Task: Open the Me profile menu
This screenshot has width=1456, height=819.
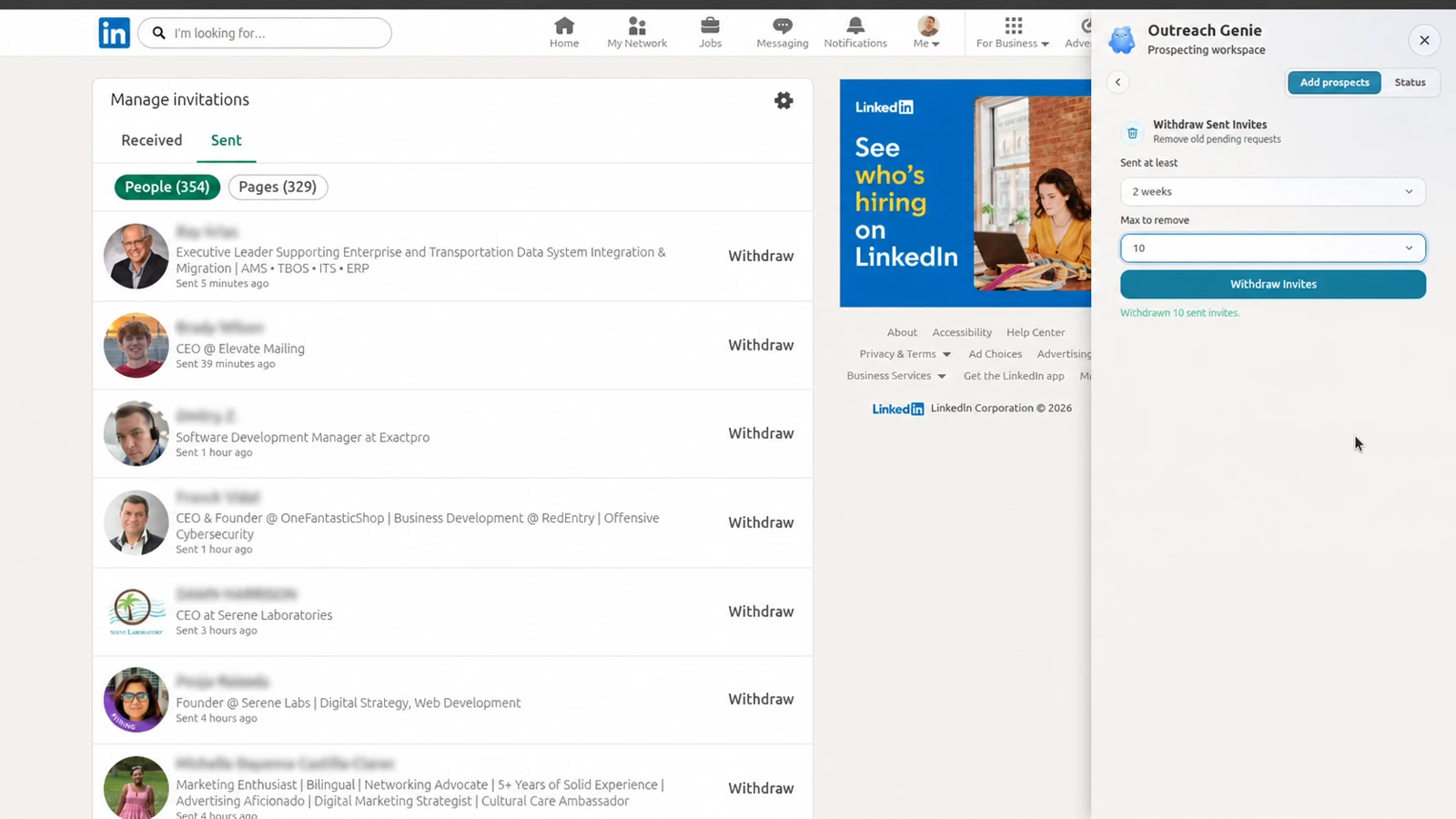Action: pos(927,33)
